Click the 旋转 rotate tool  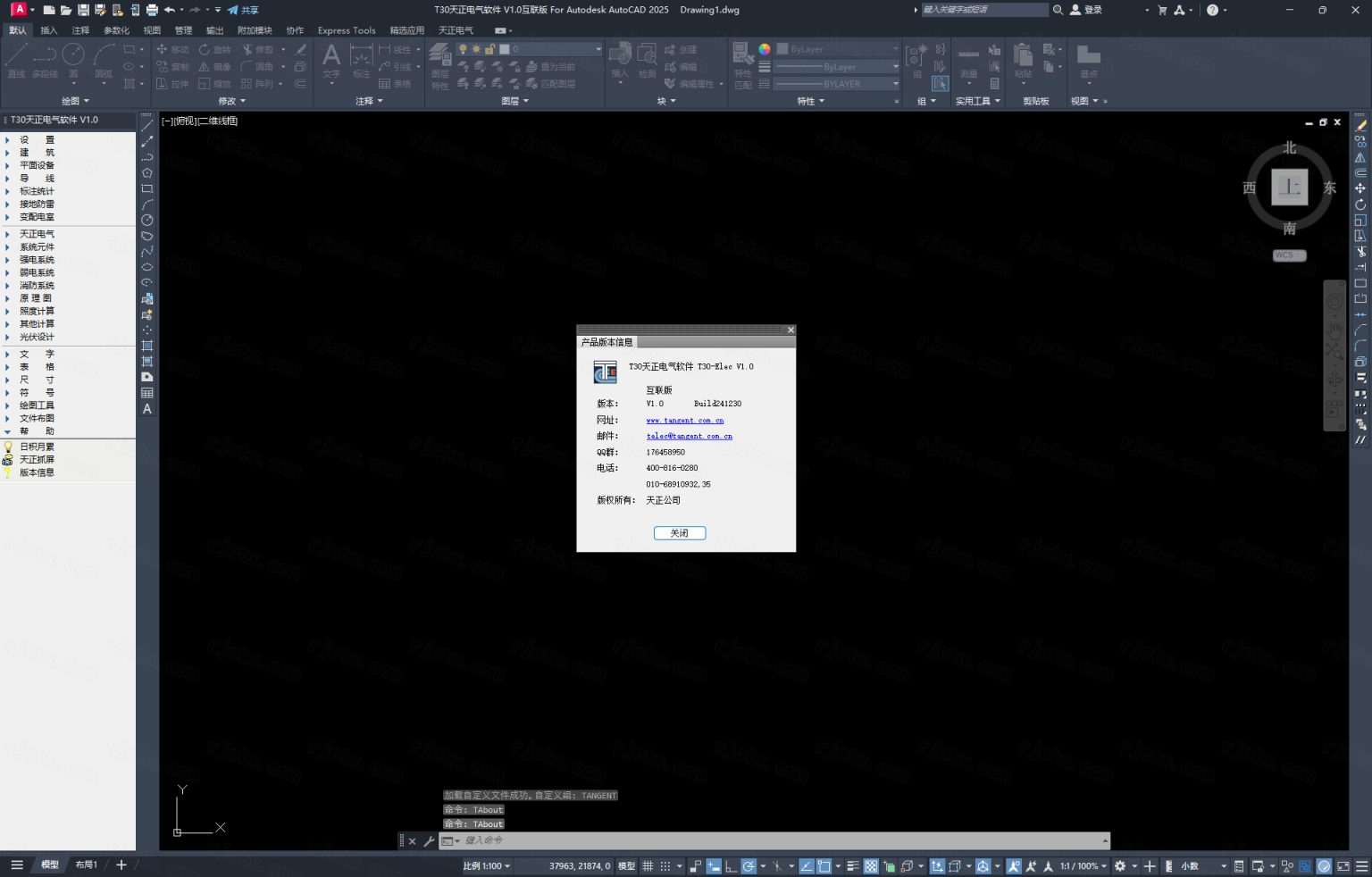[214, 49]
